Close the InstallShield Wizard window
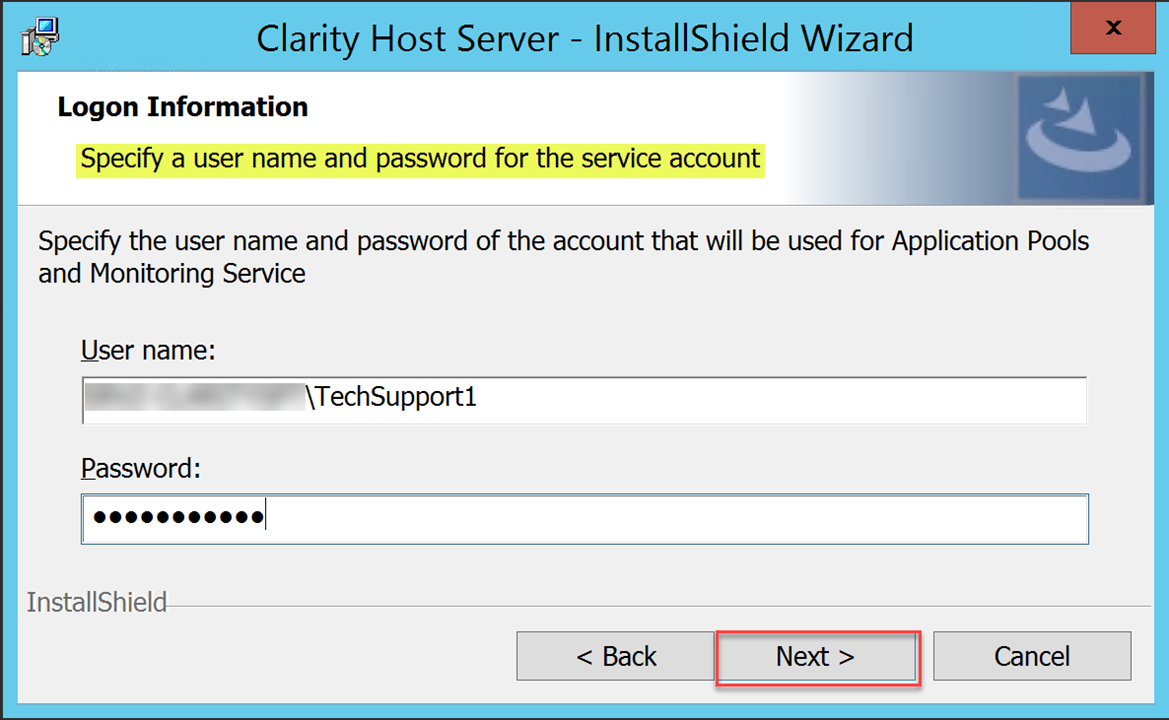Image resolution: width=1169 pixels, height=720 pixels. pyautogui.click(x=1112, y=29)
